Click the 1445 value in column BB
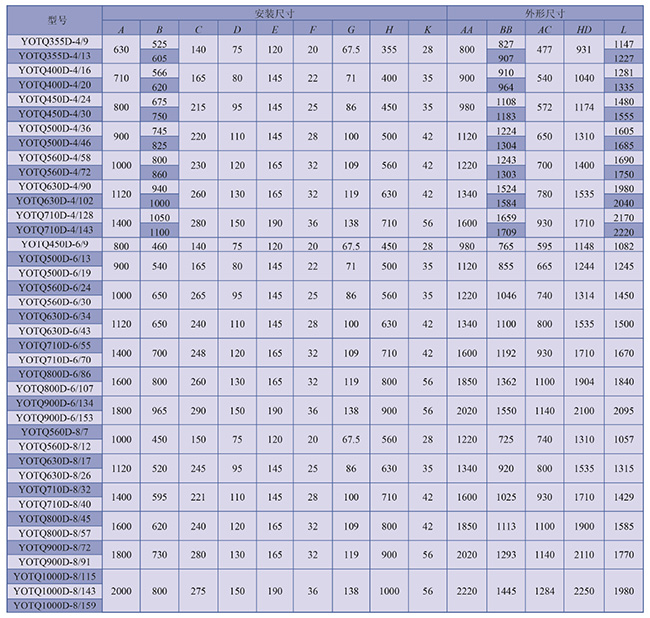 (x=506, y=591)
